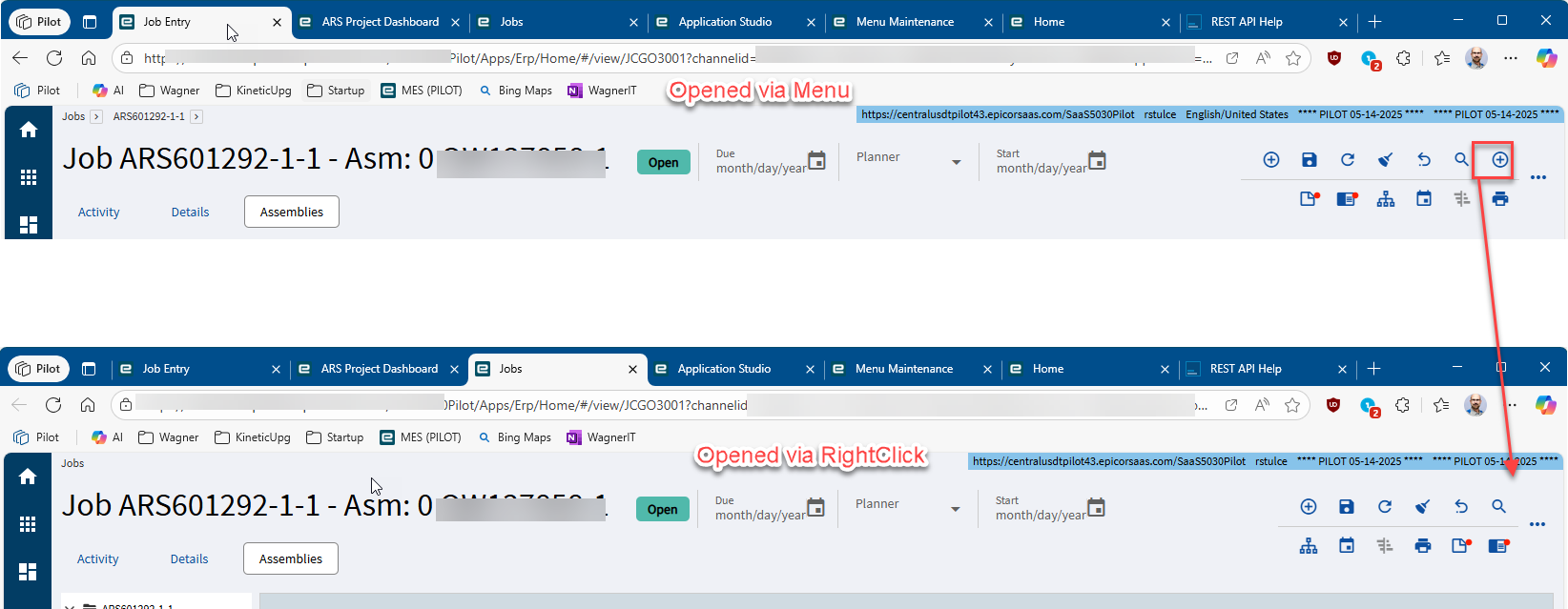The image size is (1568, 609).
Task: Click favorites star in top browser address bar
Action: [1293, 58]
